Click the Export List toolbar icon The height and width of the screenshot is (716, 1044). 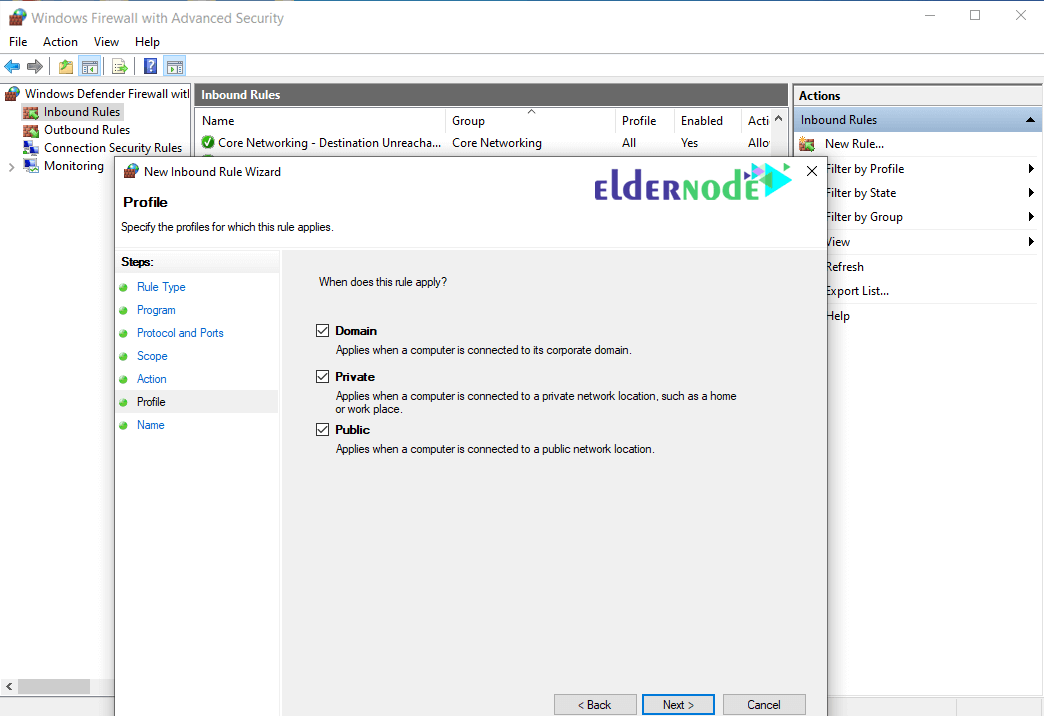click(120, 67)
